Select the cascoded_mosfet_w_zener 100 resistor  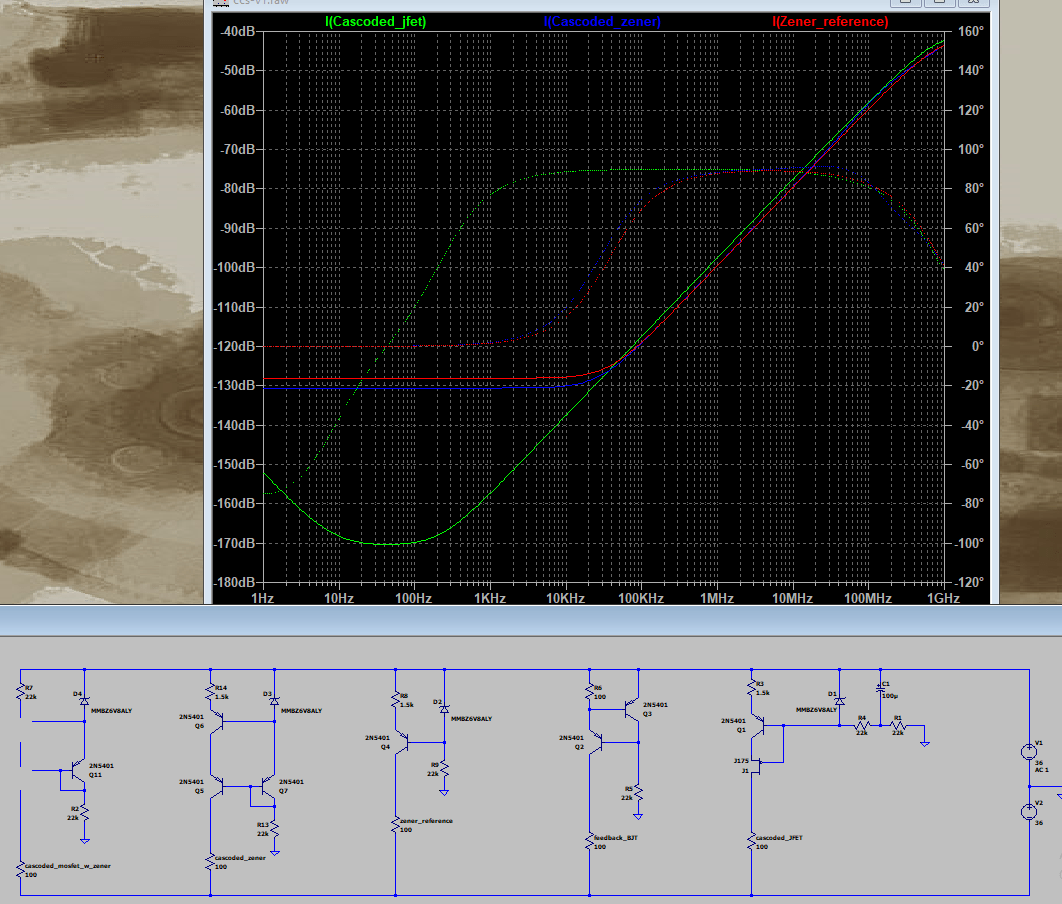[x=21, y=870]
